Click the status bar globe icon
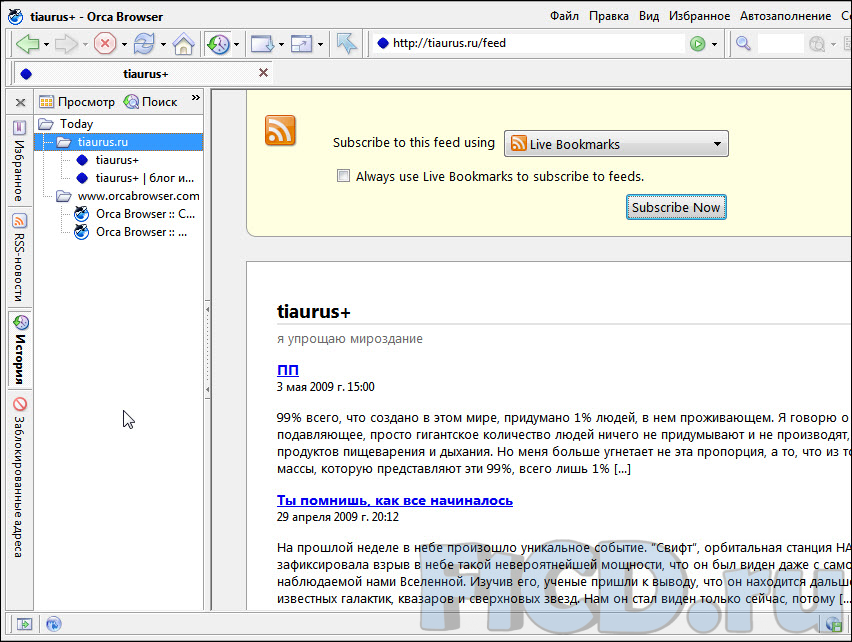852x642 pixels. coord(53,624)
